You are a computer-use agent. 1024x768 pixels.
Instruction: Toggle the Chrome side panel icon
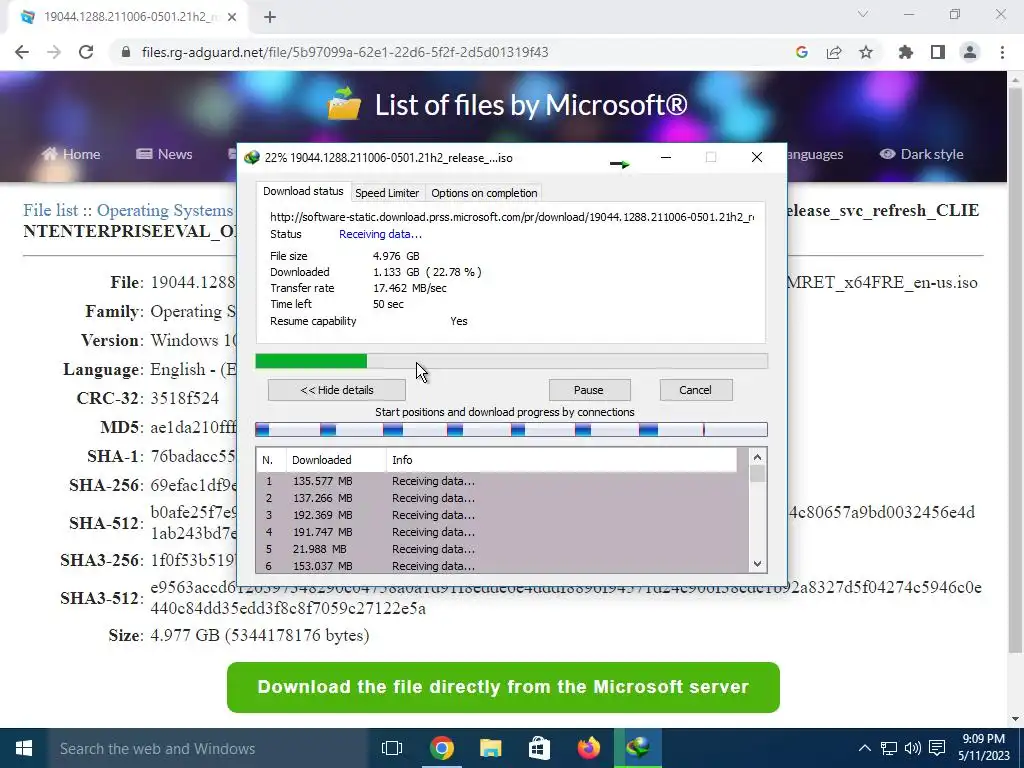[x=938, y=52]
